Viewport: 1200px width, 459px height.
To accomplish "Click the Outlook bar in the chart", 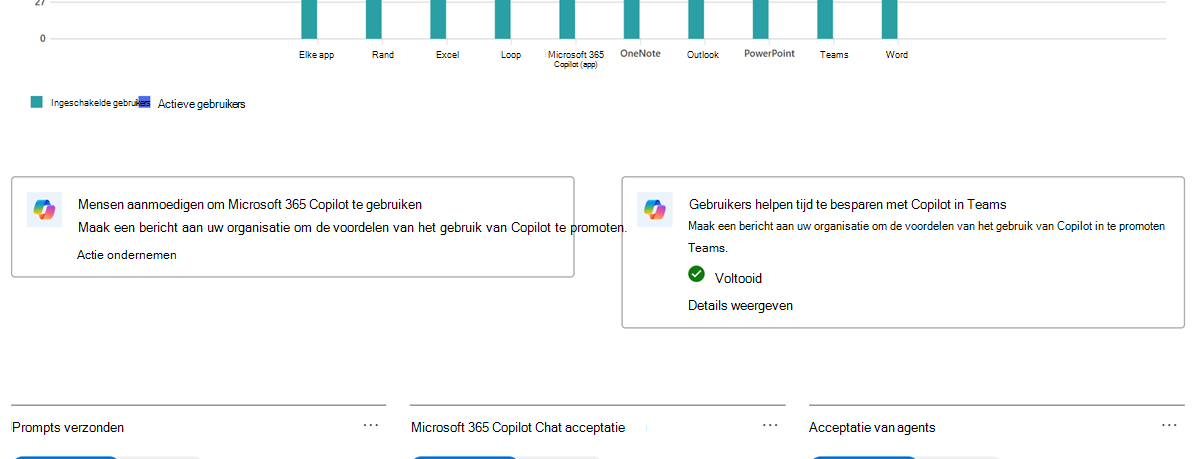I will [x=696, y=19].
